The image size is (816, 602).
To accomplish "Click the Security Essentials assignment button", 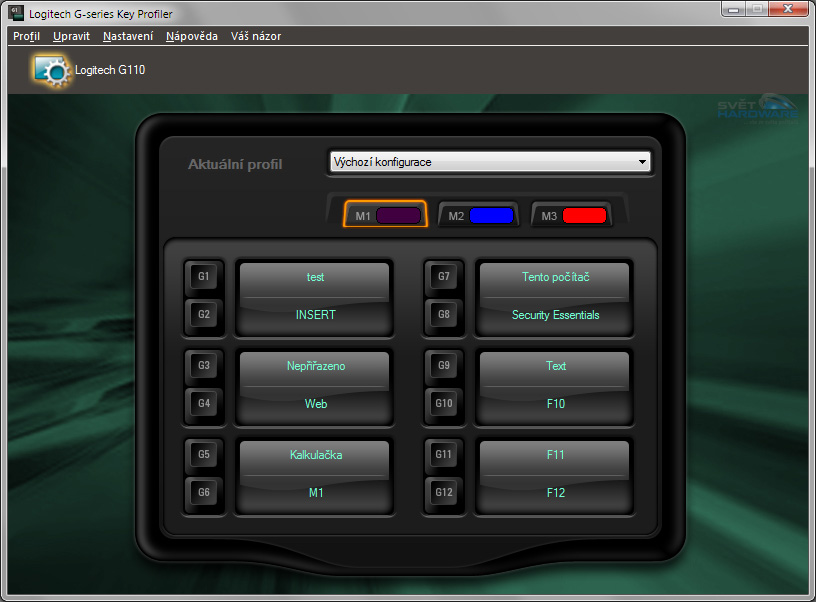I will pos(555,315).
